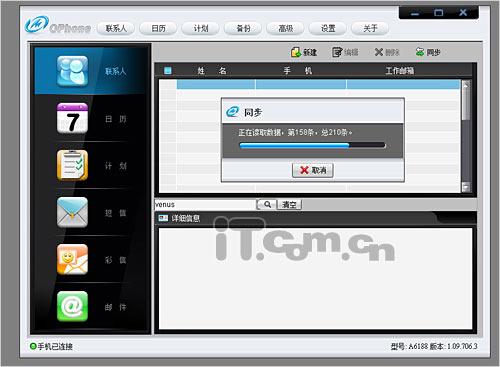
Task: Click the 删除 delete toolbar button
Action: [x=387, y=52]
